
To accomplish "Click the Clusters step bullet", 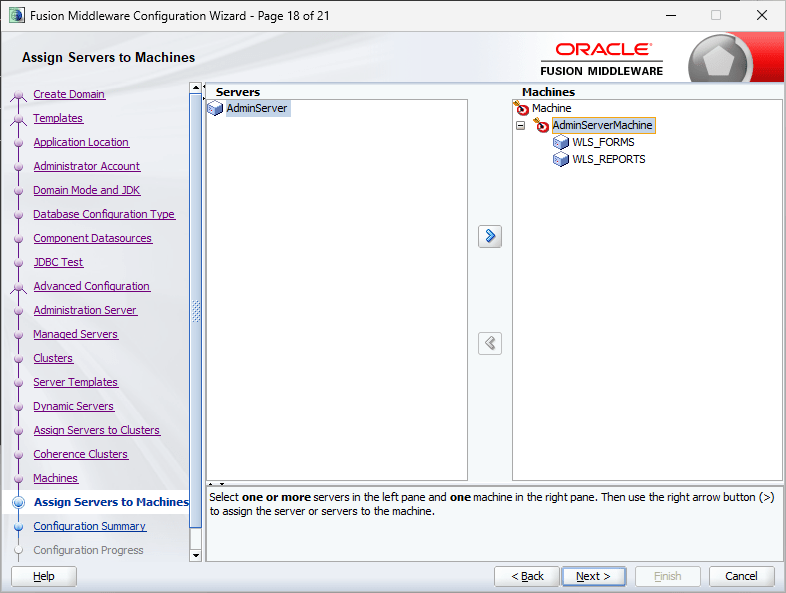I will [19, 358].
